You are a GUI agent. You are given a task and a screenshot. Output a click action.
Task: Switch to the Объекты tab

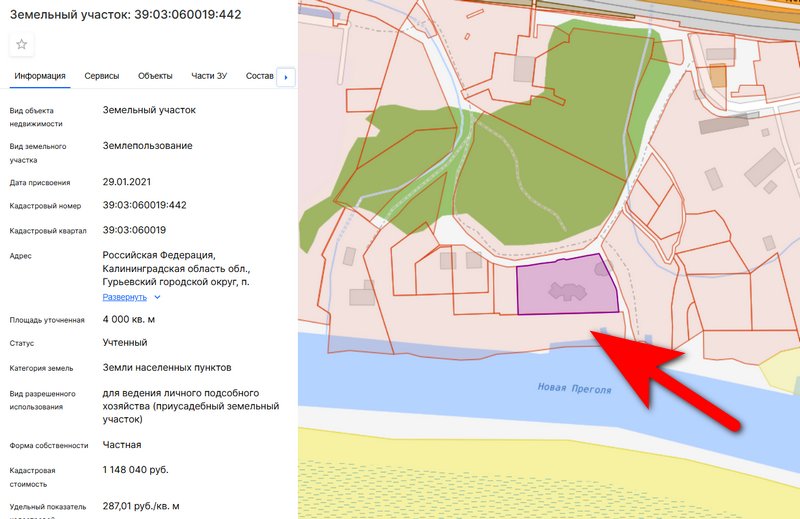click(x=155, y=76)
